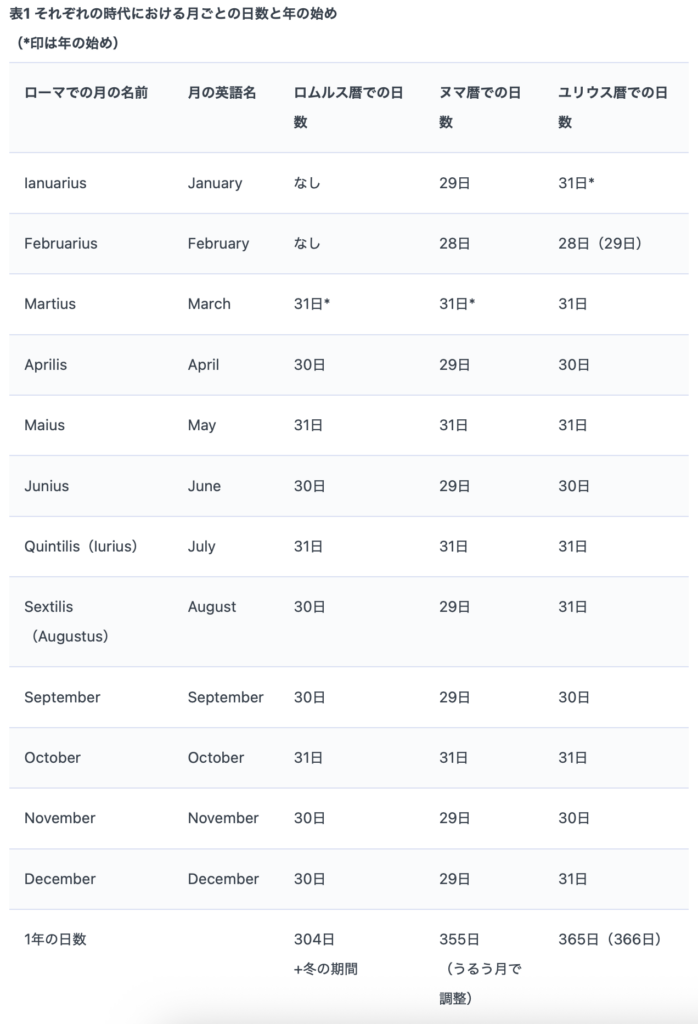Click the Sextilis（Augustus） cell
The image size is (698, 1024).
67,621
